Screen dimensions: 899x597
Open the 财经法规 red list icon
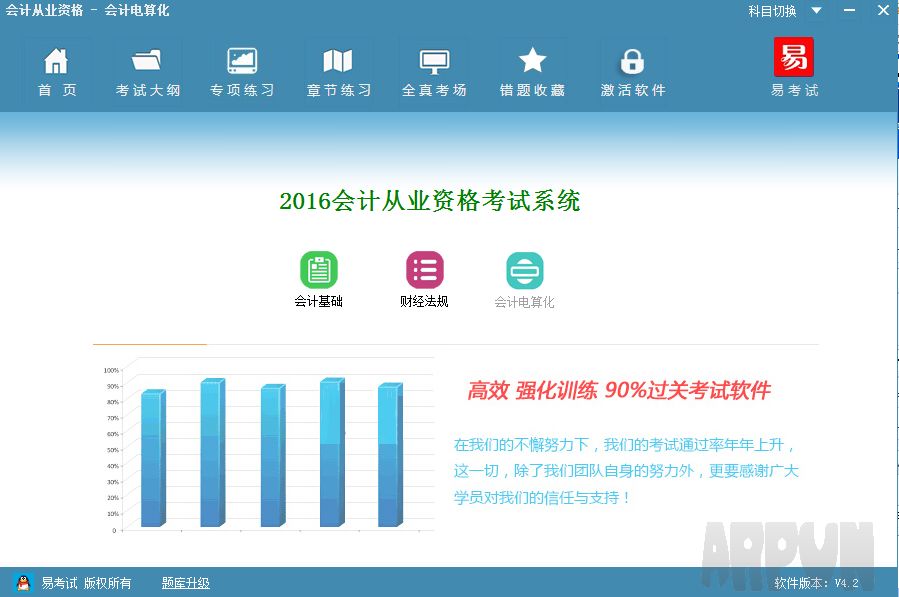click(x=423, y=270)
